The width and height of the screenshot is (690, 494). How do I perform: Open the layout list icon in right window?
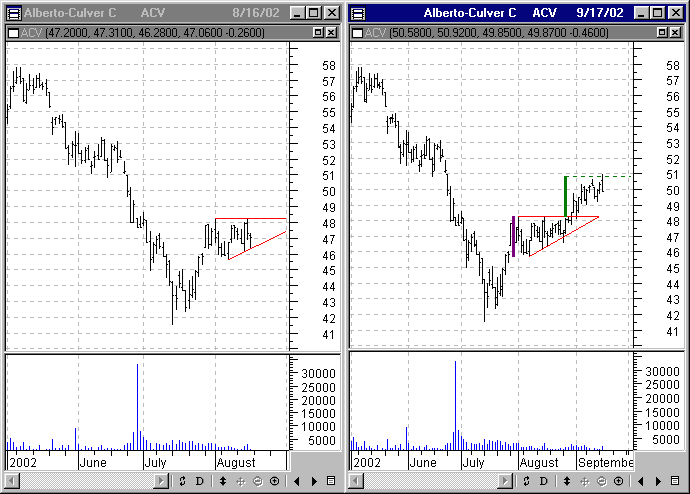[675, 481]
